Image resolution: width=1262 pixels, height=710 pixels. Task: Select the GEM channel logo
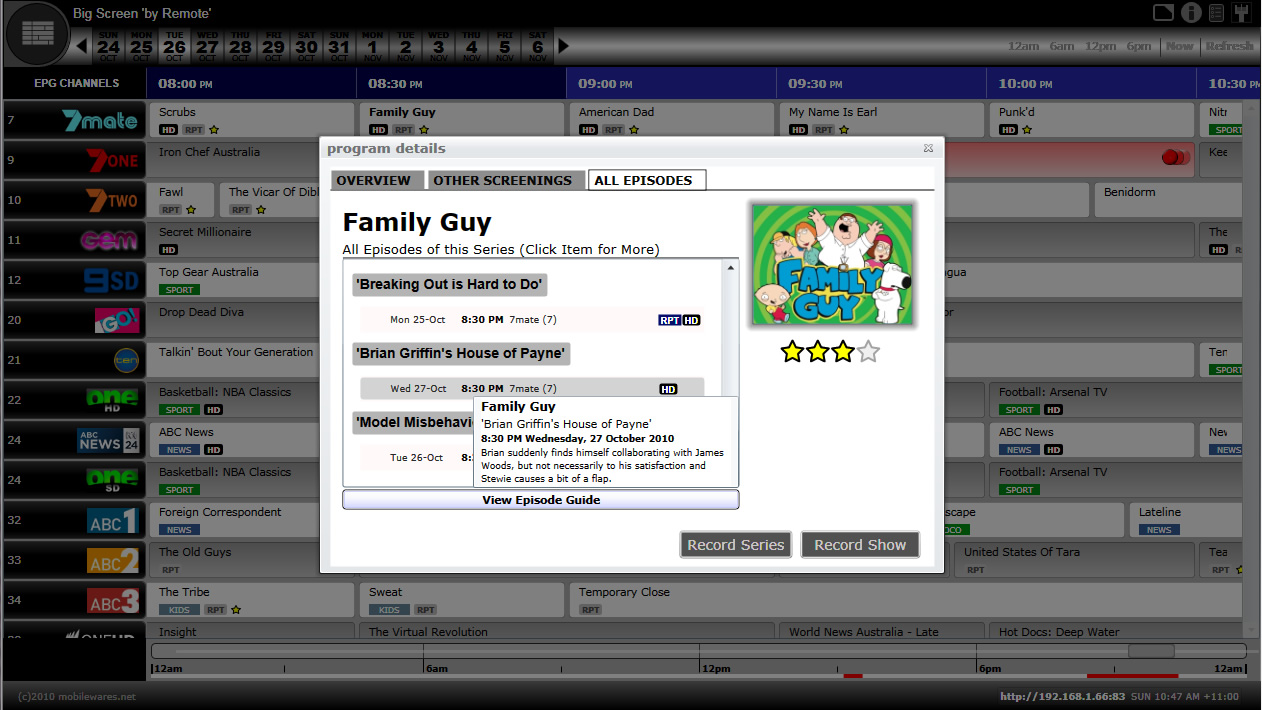coord(109,240)
